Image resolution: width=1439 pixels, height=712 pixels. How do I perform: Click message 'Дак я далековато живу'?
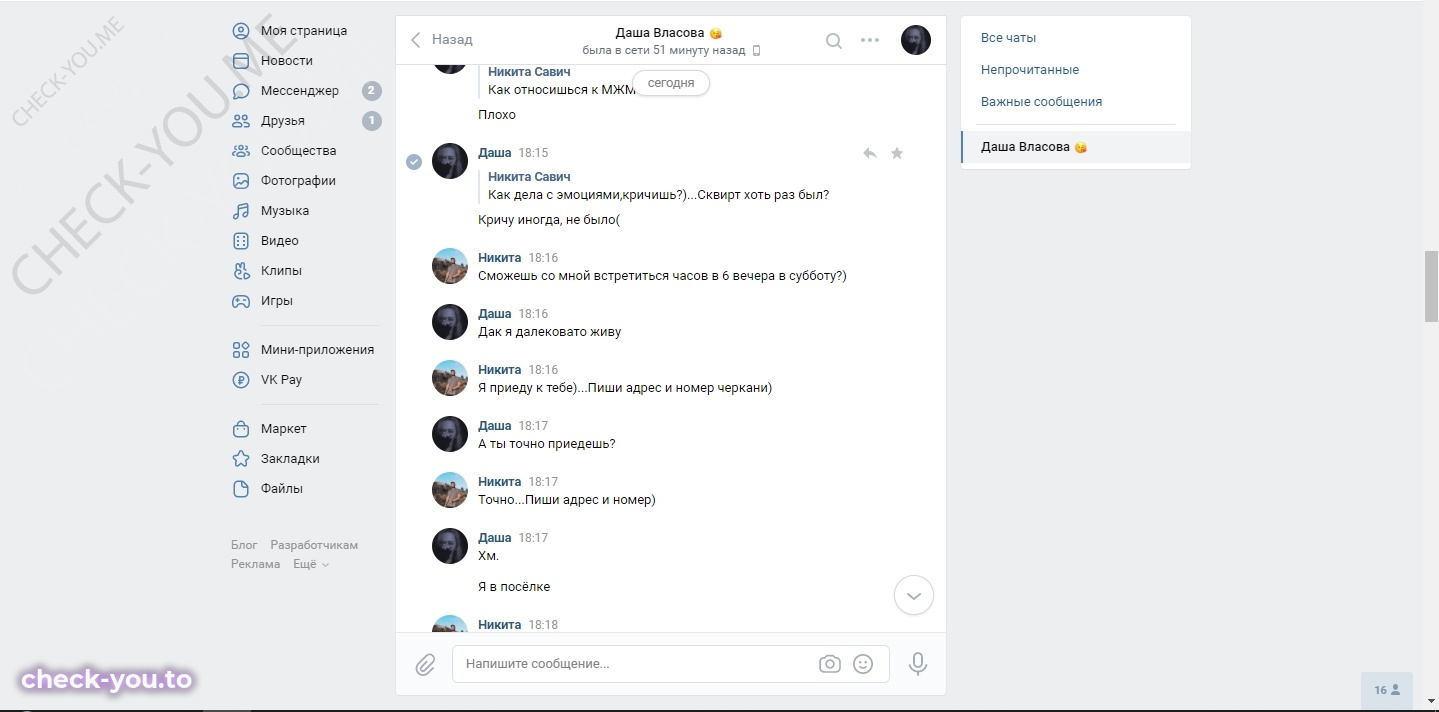[x=549, y=332]
